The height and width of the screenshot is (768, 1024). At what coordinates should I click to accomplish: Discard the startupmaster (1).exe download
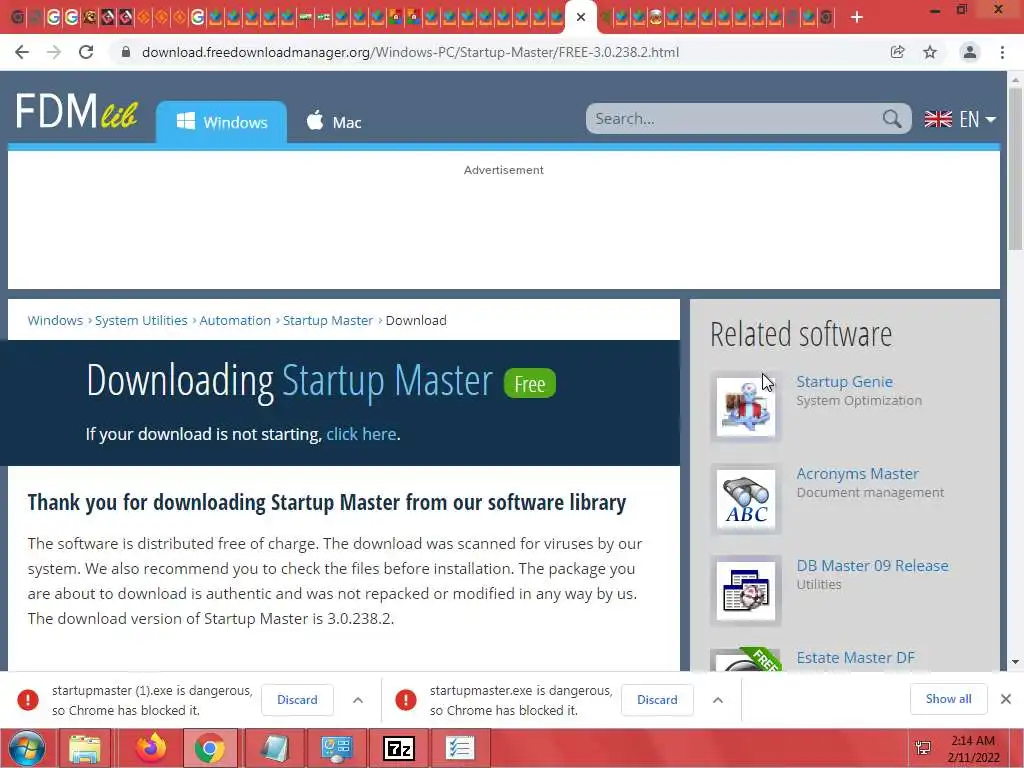click(x=297, y=699)
